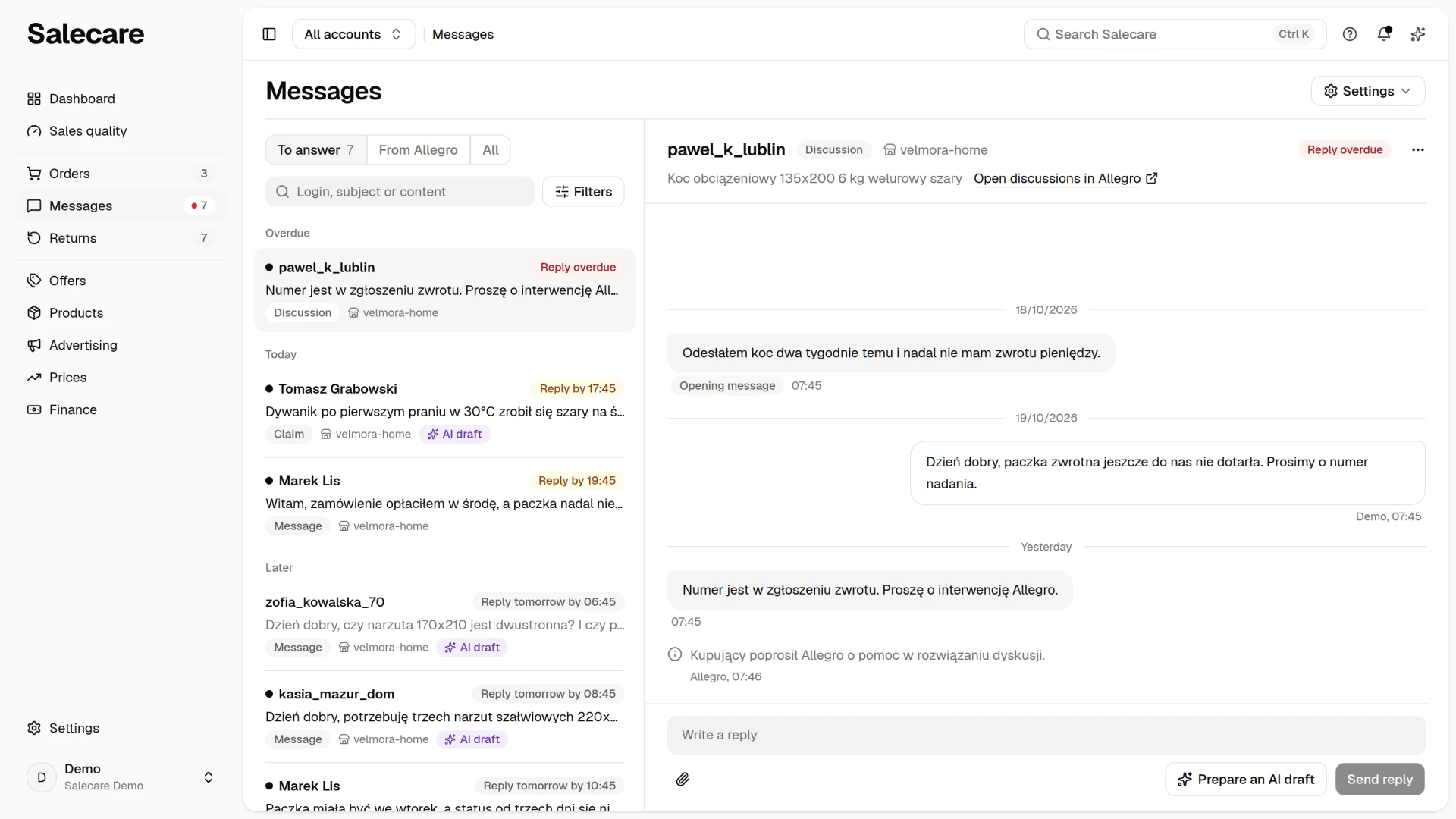Open Products section
The height and width of the screenshot is (819, 1456).
121,313
